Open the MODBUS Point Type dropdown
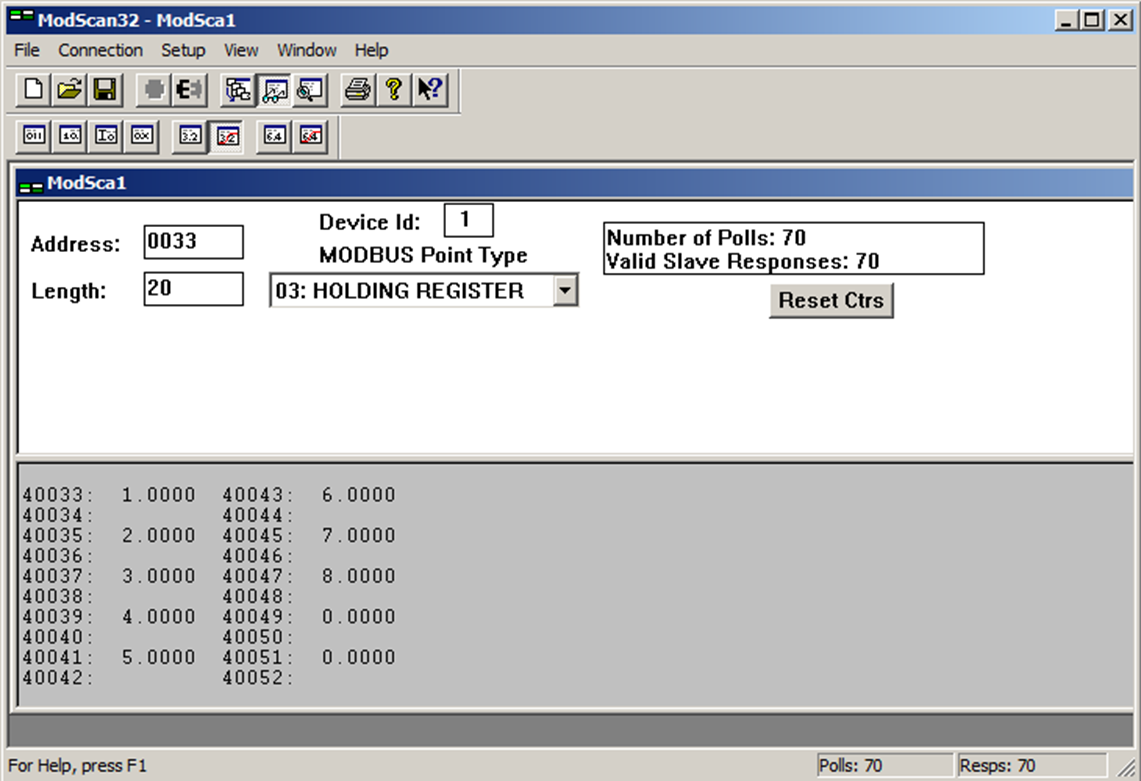 [567, 290]
